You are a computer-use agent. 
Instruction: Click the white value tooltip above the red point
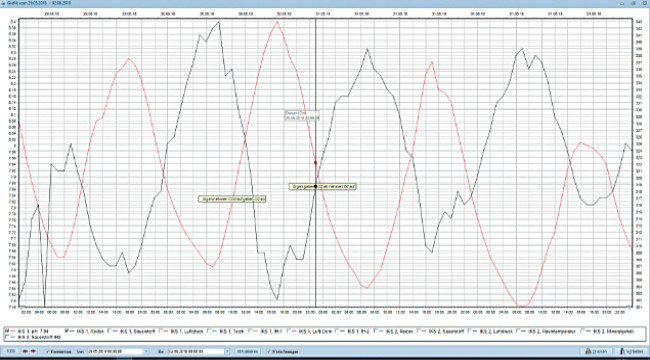point(302,115)
